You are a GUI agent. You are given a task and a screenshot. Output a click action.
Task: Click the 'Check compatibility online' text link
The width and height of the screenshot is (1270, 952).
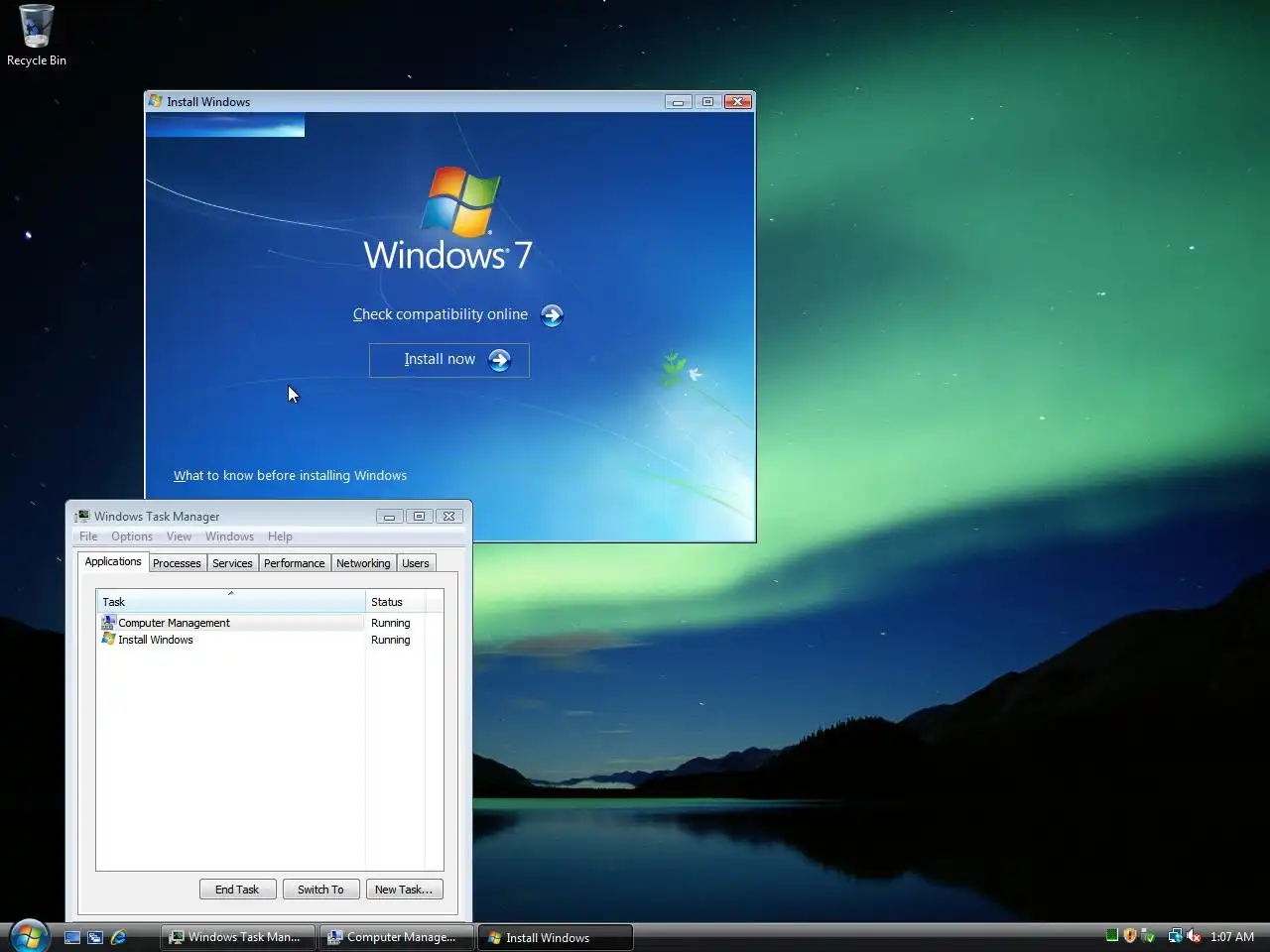(x=441, y=314)
